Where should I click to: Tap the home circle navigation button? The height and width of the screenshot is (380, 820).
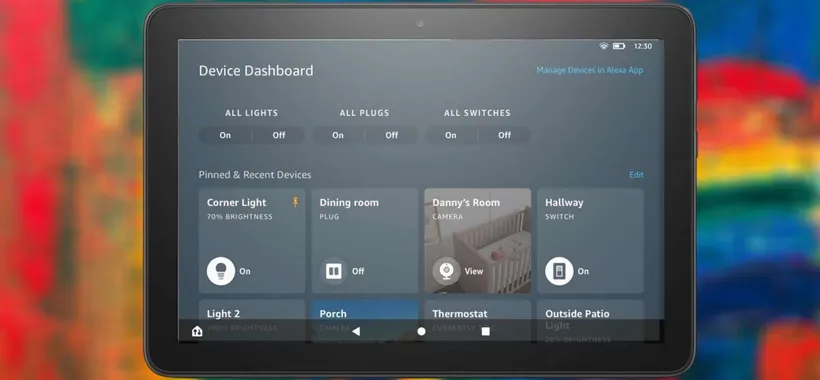pyautogui.click(x=421, y=331)
